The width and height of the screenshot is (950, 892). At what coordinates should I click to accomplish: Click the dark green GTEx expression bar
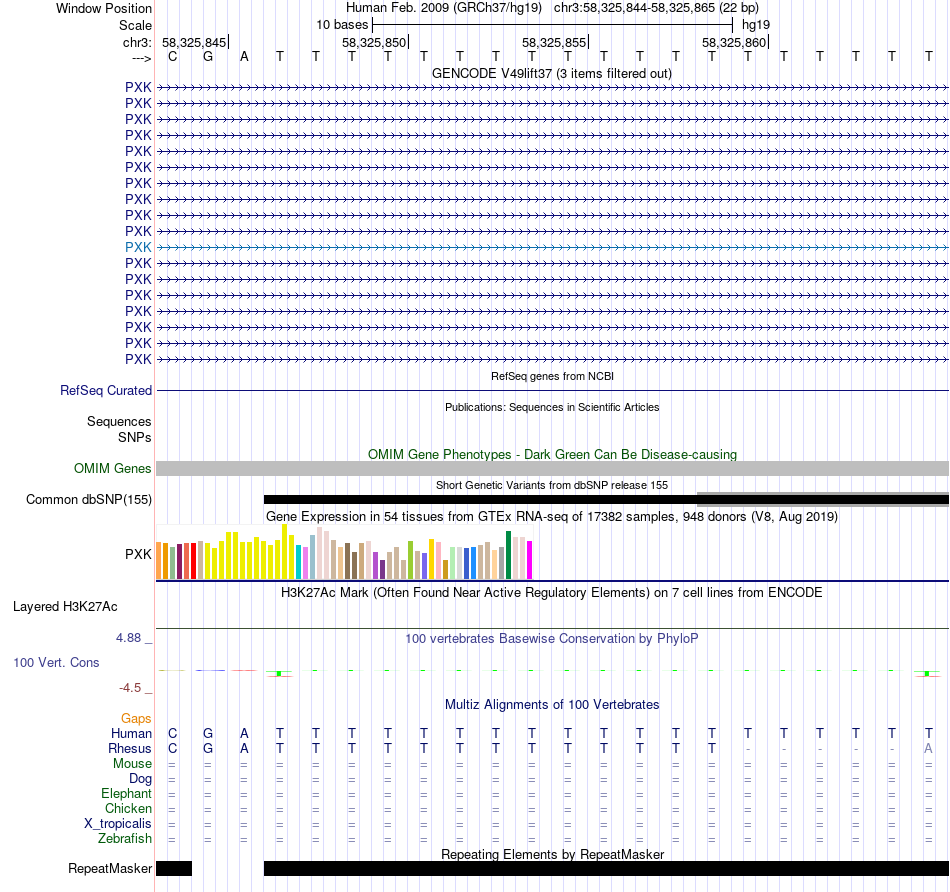[509, 555]
